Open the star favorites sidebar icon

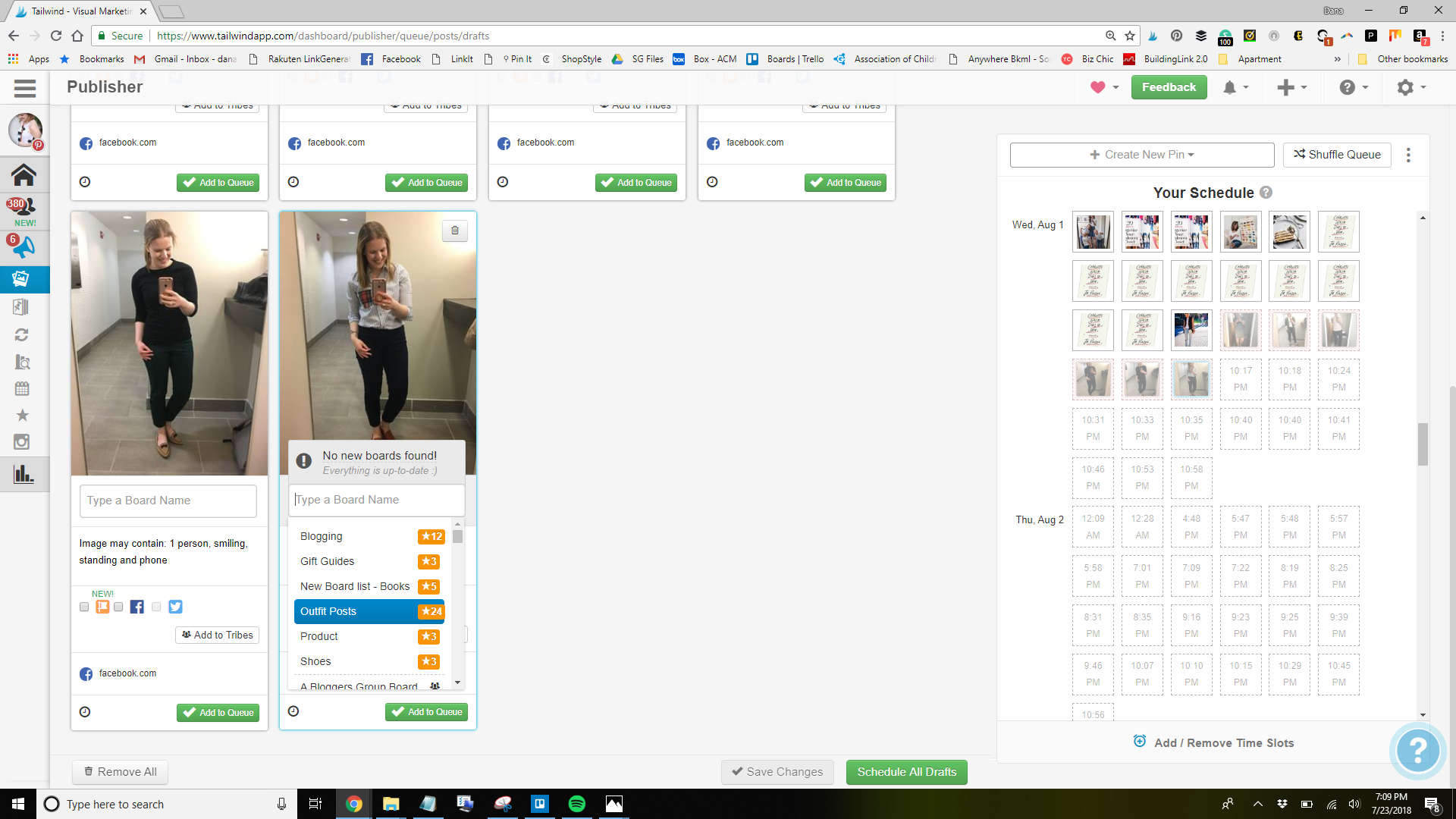coord(22,415)
